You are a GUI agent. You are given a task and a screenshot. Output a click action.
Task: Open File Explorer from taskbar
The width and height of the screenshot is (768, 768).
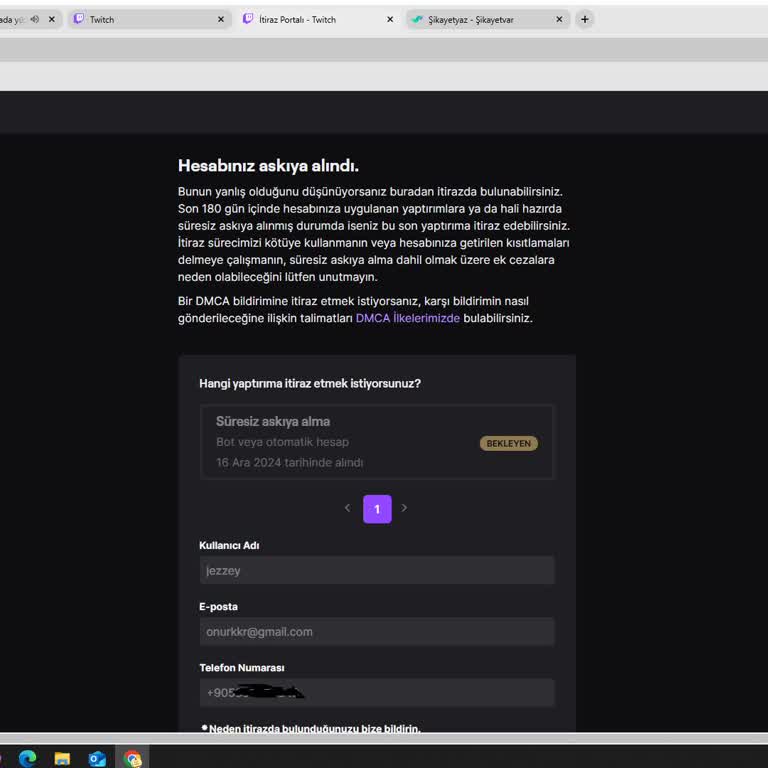pyautogui.click(x=62, y=758)
